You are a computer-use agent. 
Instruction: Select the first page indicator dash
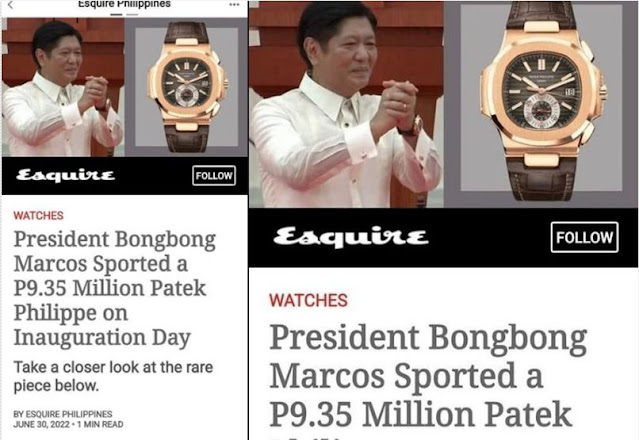(116, 14)
